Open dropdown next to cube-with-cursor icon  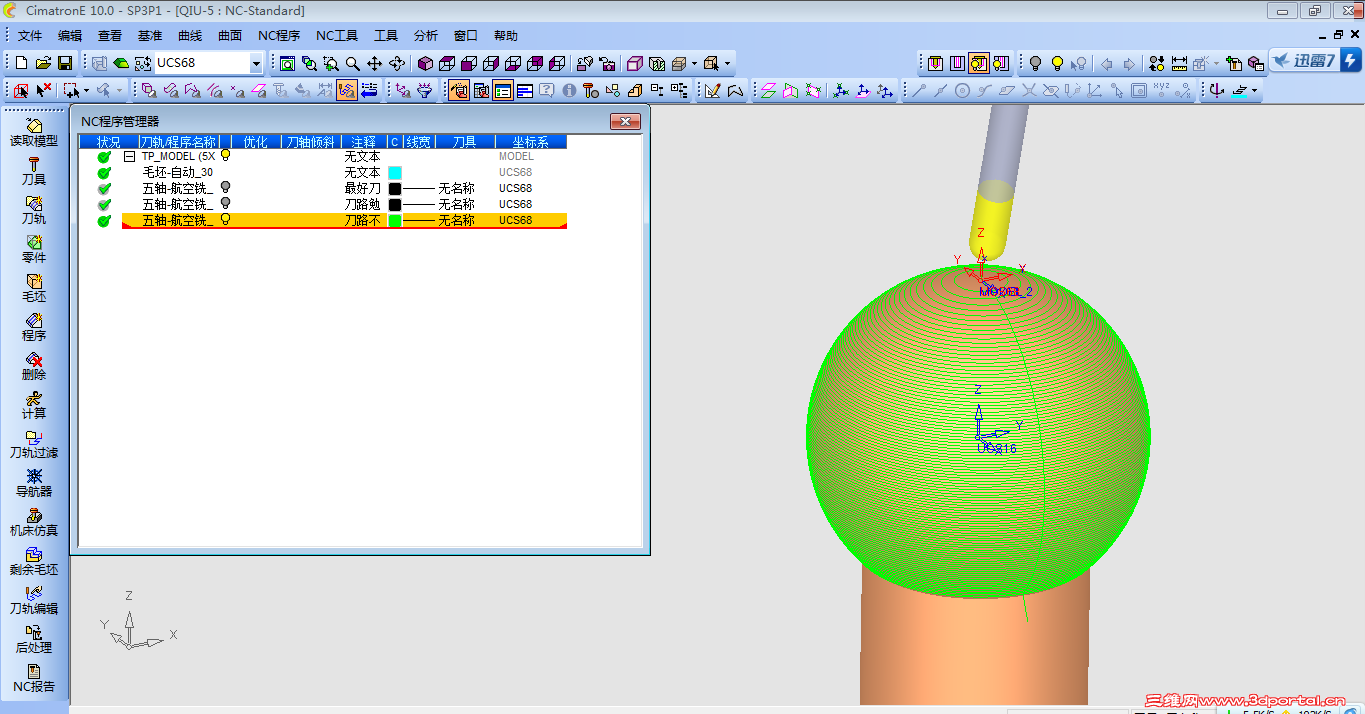click(x=727, y=63)
